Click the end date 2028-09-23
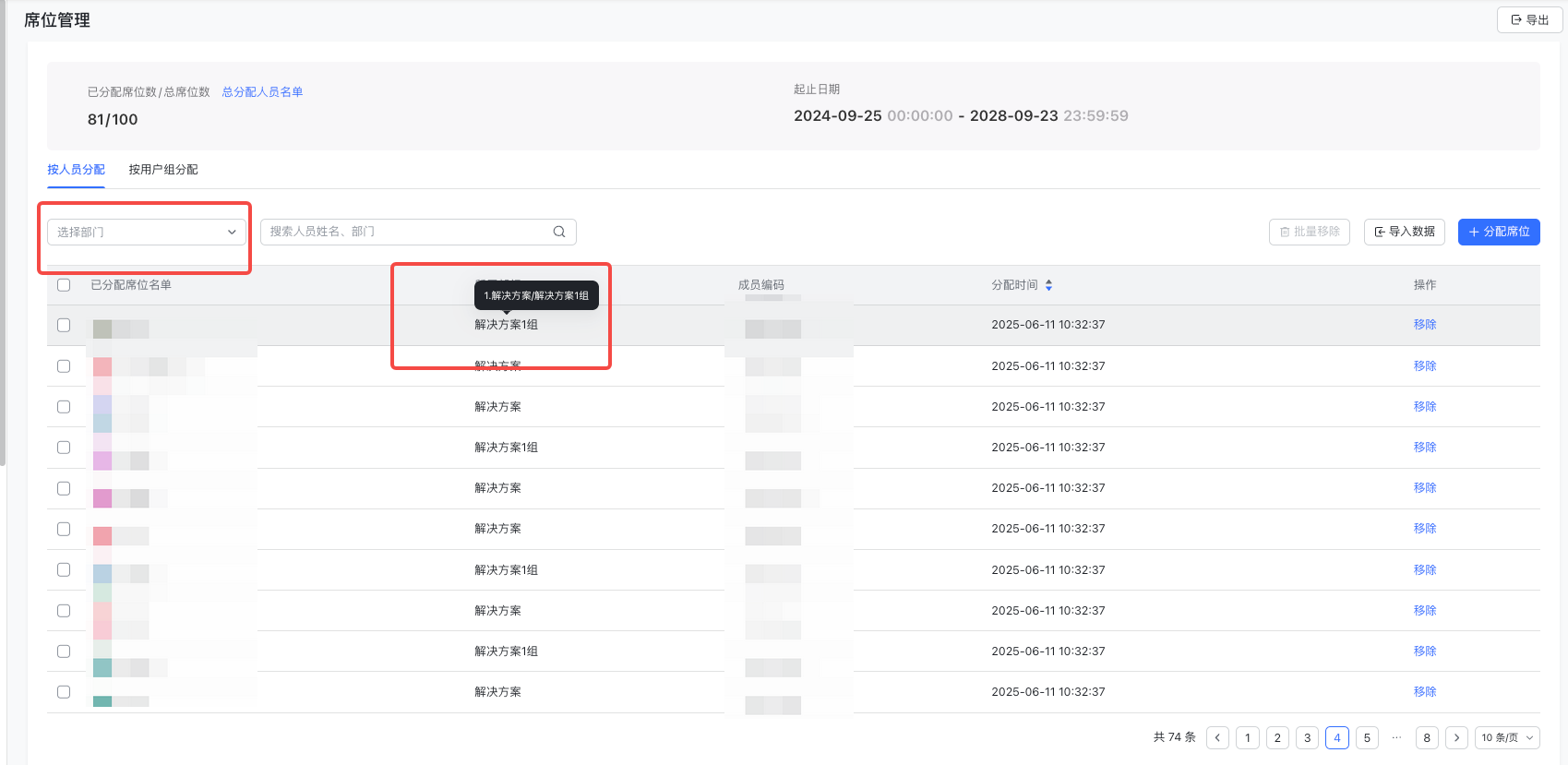The width and height of the screenshot is (1568, 765). [1014, 115]
